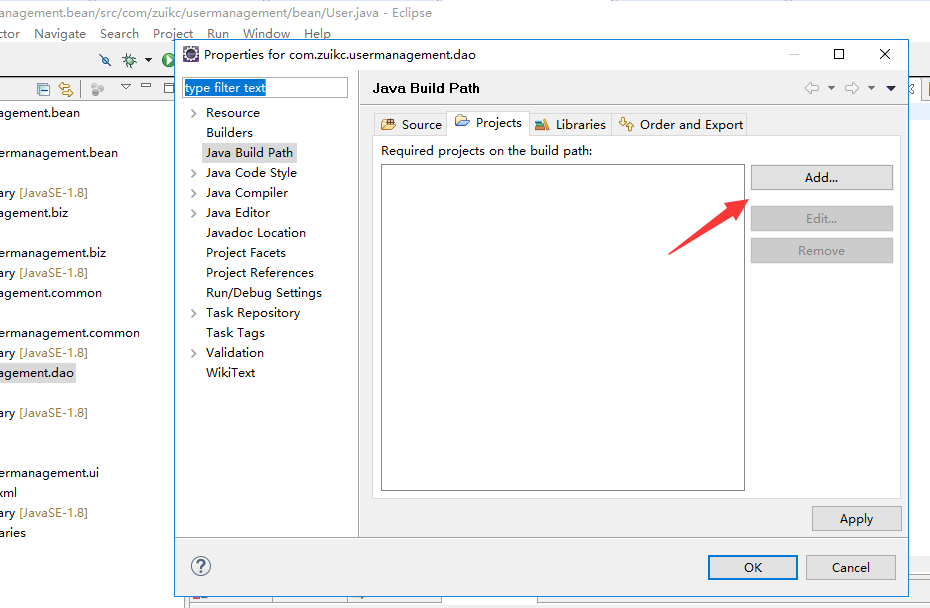Open the forward history dropdown arrow

pyautogui.click(x=871, y=88)
